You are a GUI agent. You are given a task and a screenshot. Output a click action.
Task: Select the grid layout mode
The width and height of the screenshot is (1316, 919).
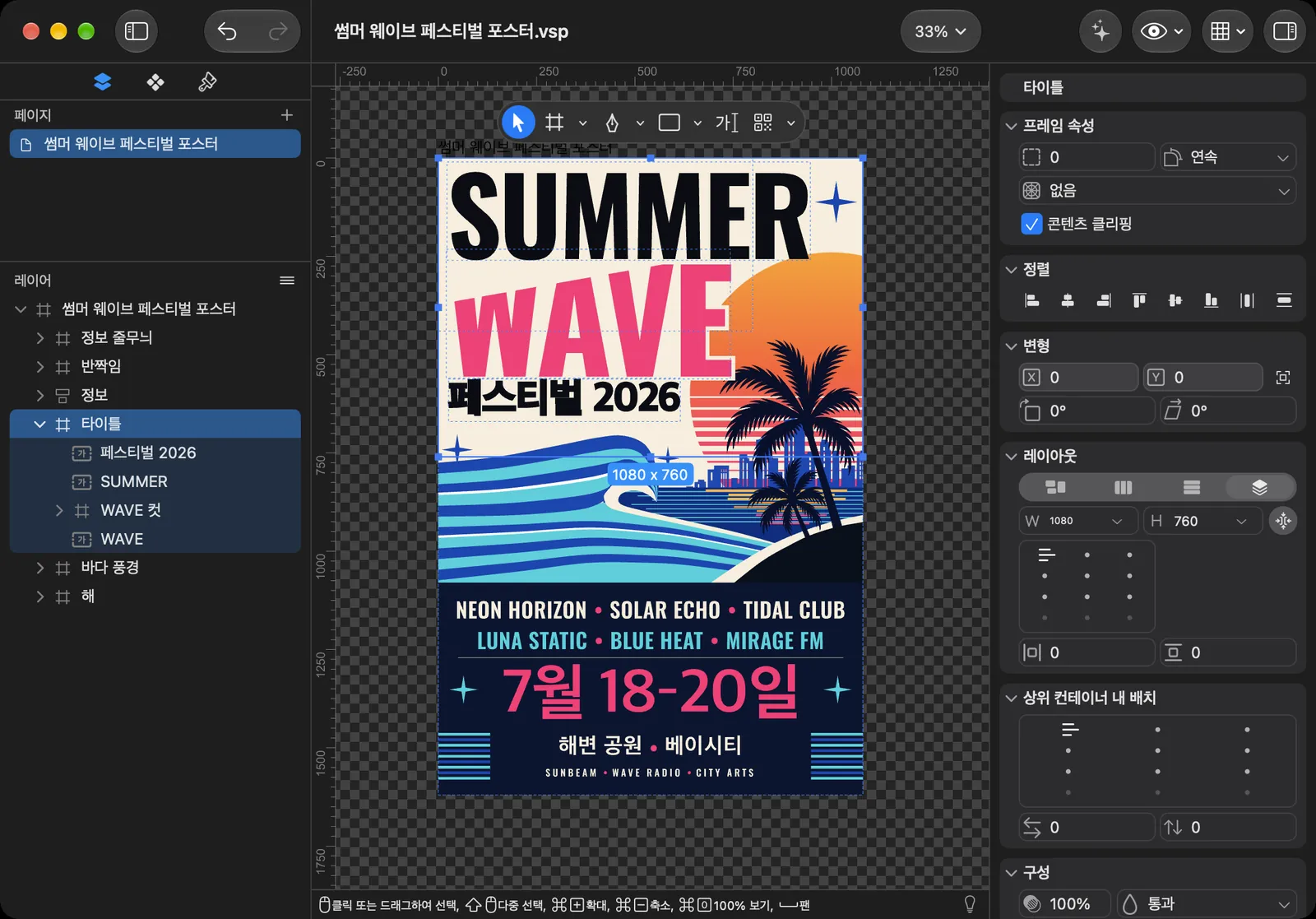[x=1054, y=487]
